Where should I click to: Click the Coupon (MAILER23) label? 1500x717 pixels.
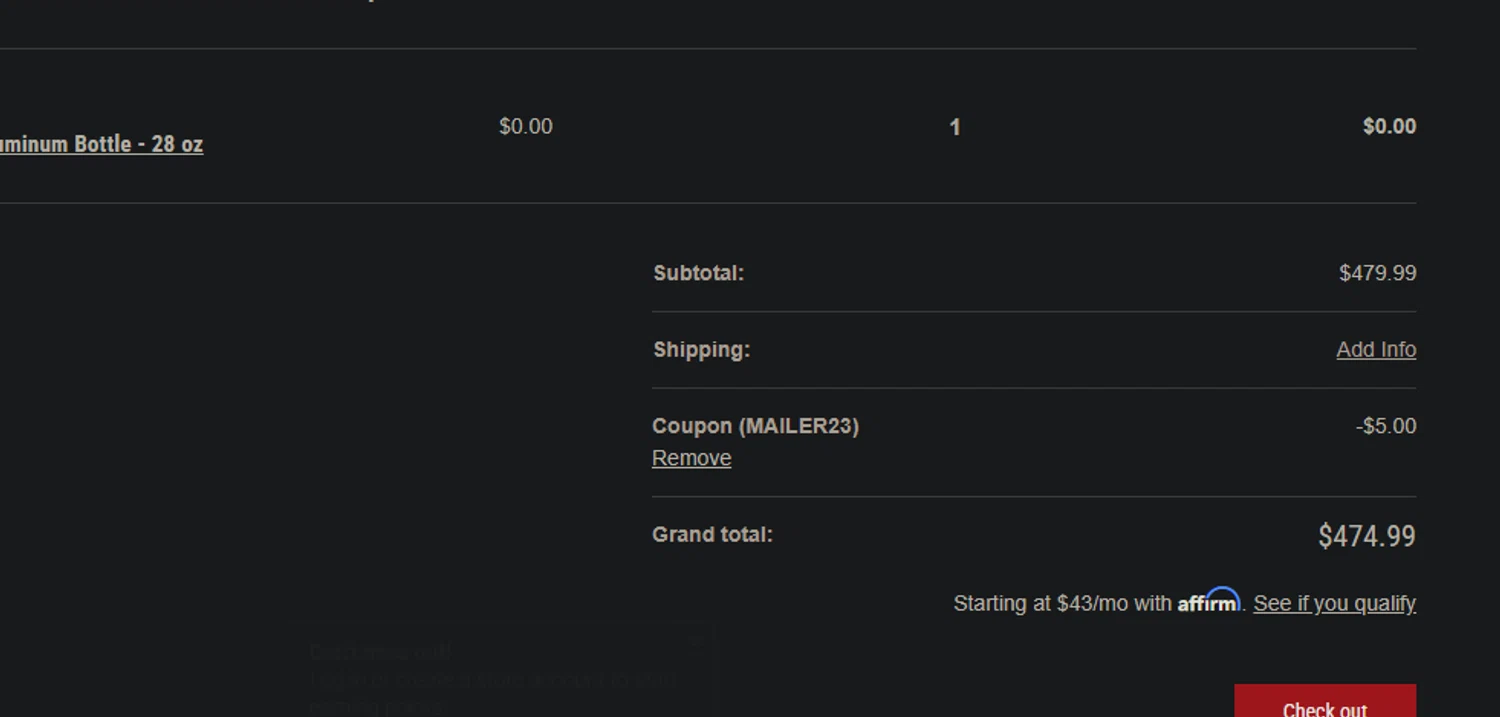(755, 426)
